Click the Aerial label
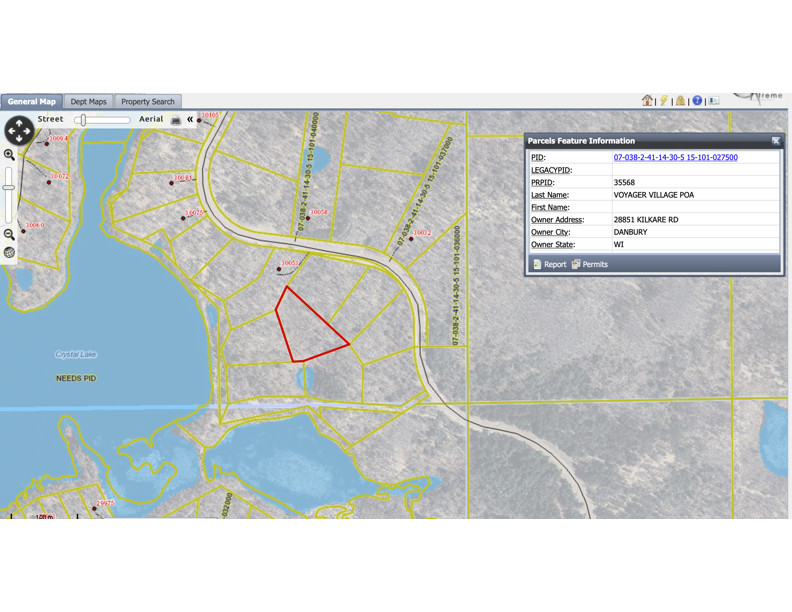792x612 pixels. pos(151,119)
